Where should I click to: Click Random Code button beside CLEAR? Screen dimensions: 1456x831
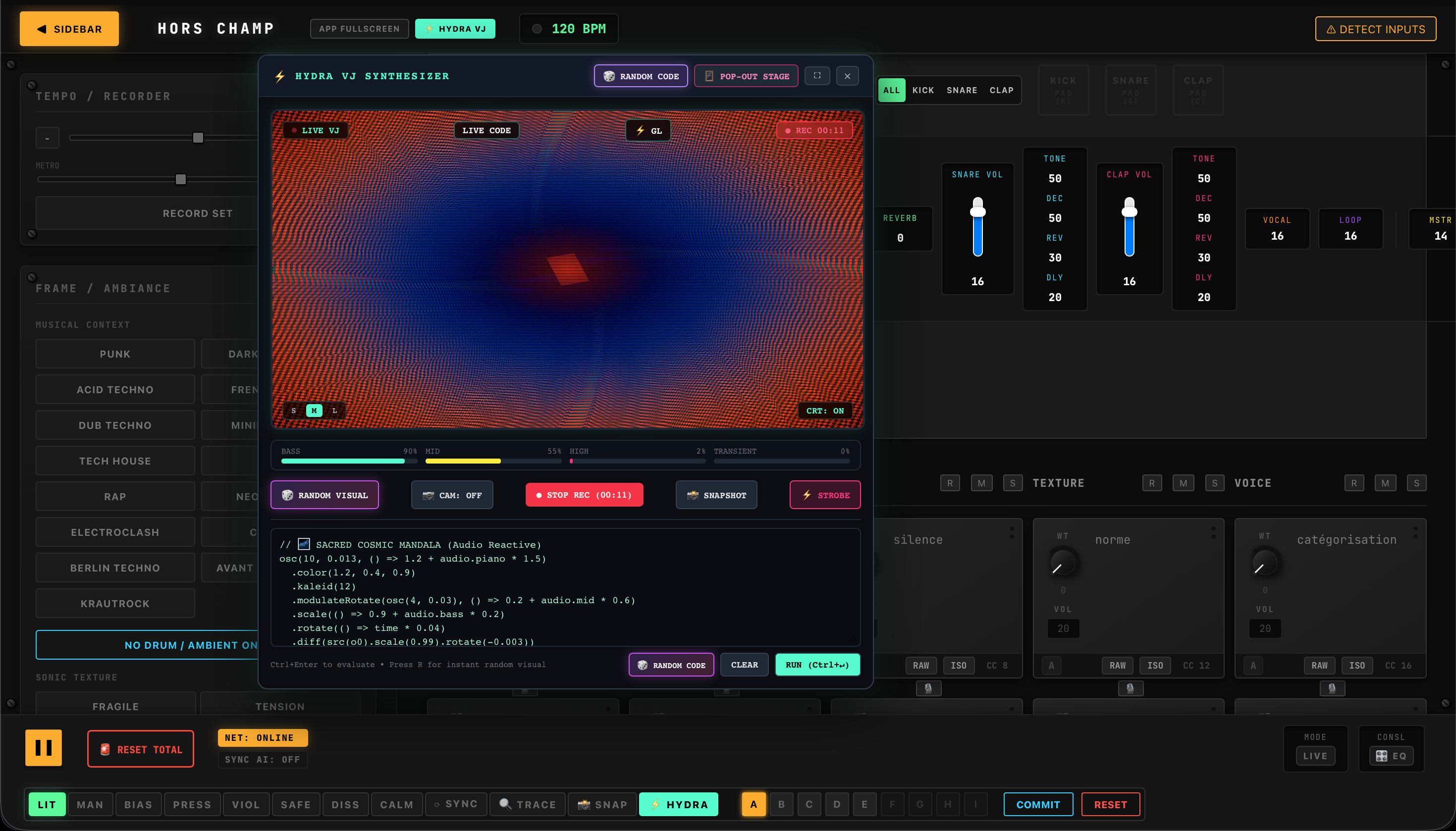pyautogui.click(x=671, y=664)
